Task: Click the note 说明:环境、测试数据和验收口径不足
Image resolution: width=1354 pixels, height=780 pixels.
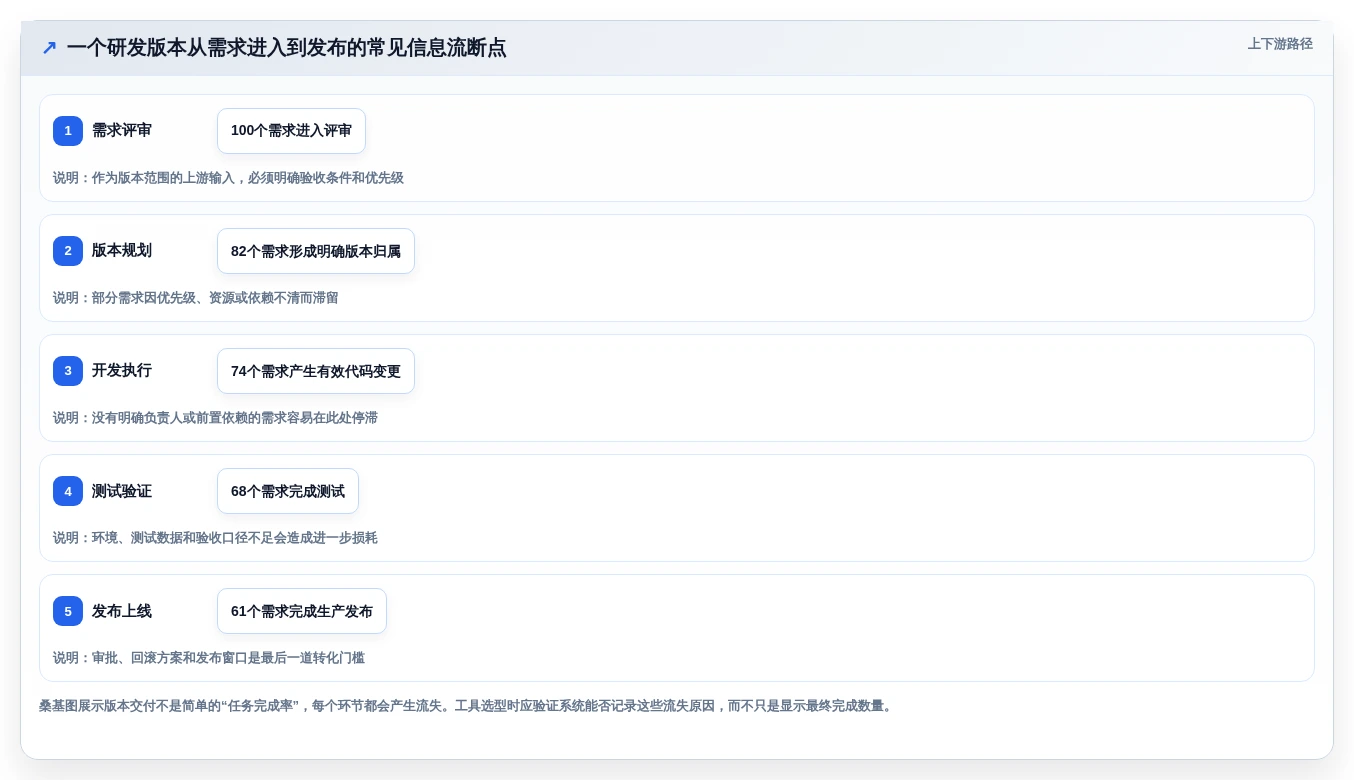Action: pyautogui.click(x=216, y=538)
